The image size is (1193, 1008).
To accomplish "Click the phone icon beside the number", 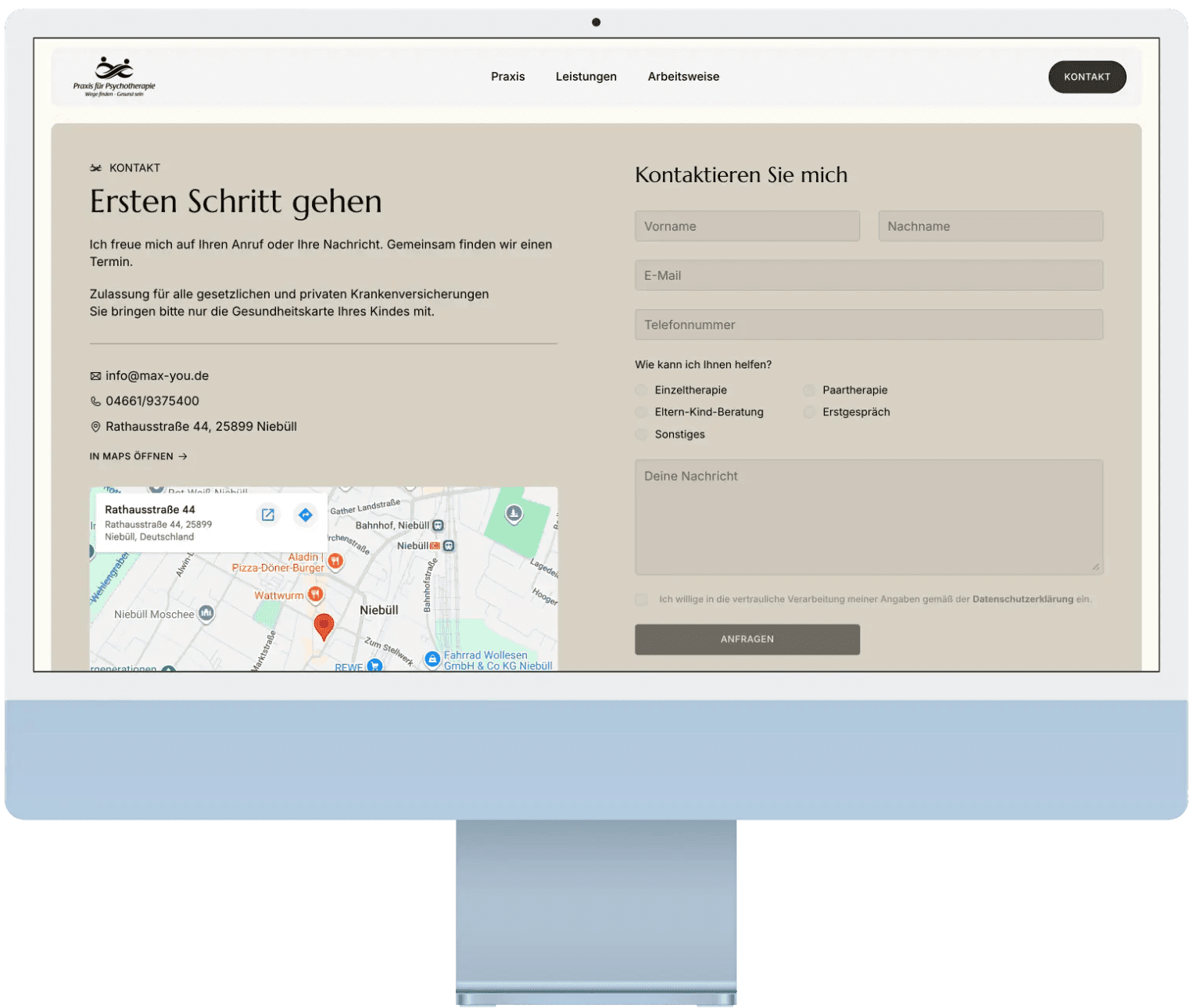I will (95, 401).
